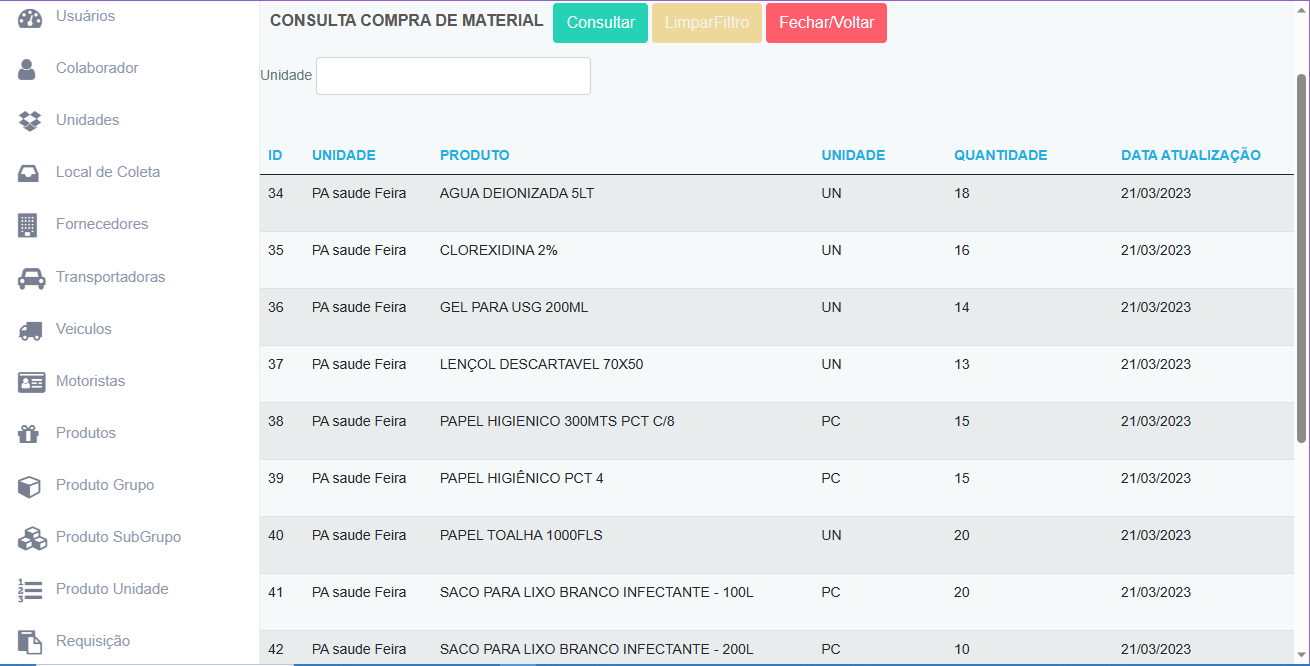This screenshot has width=1310, height=666.
Task: Sort by the QUANTIDADE column header
Action: (x=1000, y=155)
